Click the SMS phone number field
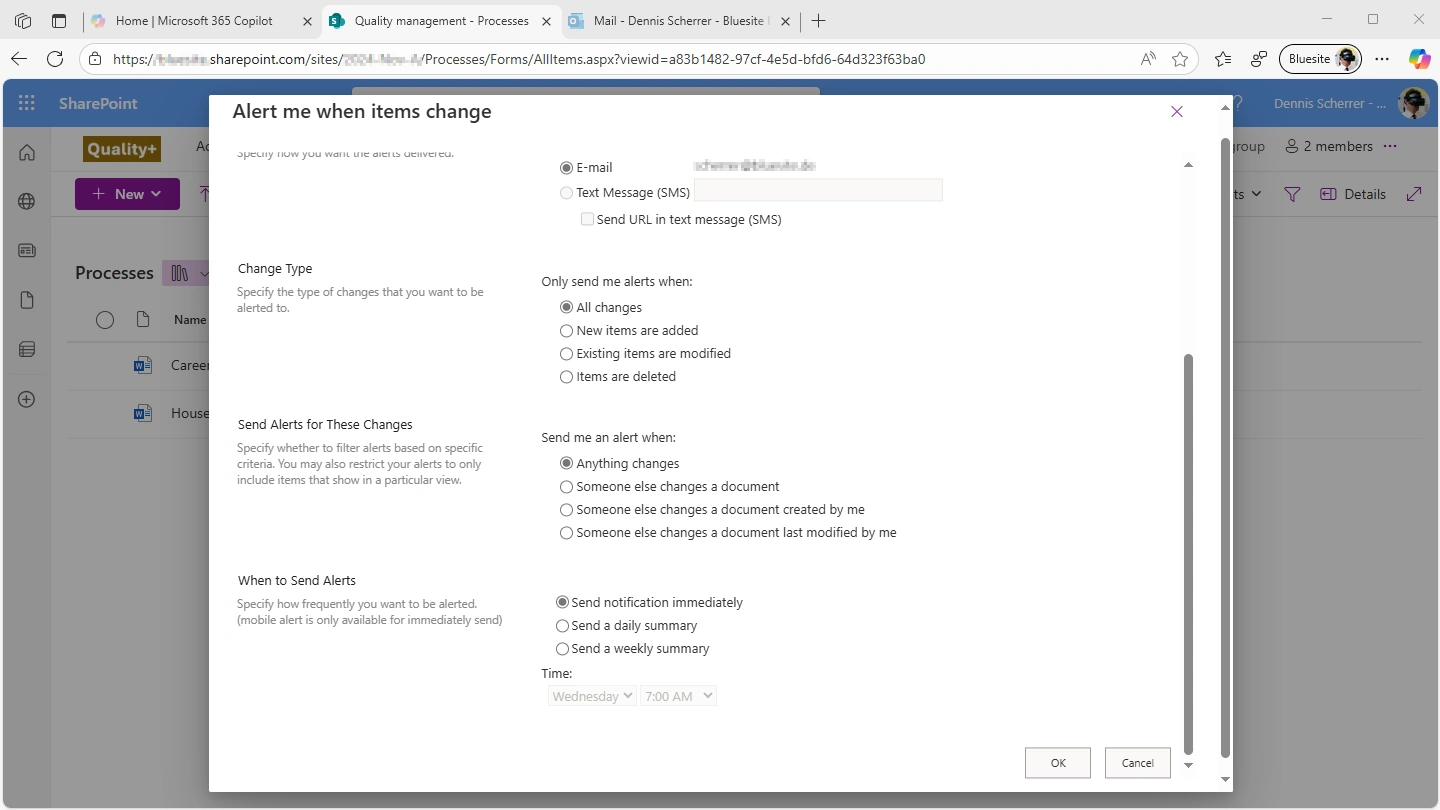The width and height of the screenshot is (1440, 810). [x=818, y=190]
